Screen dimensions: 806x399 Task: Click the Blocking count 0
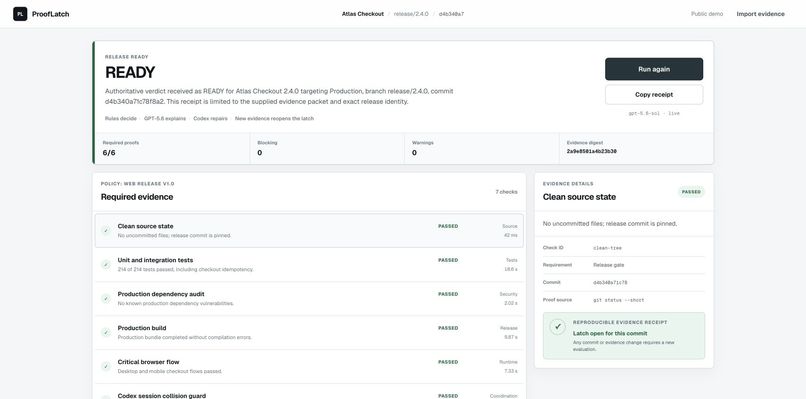point(260,153)
